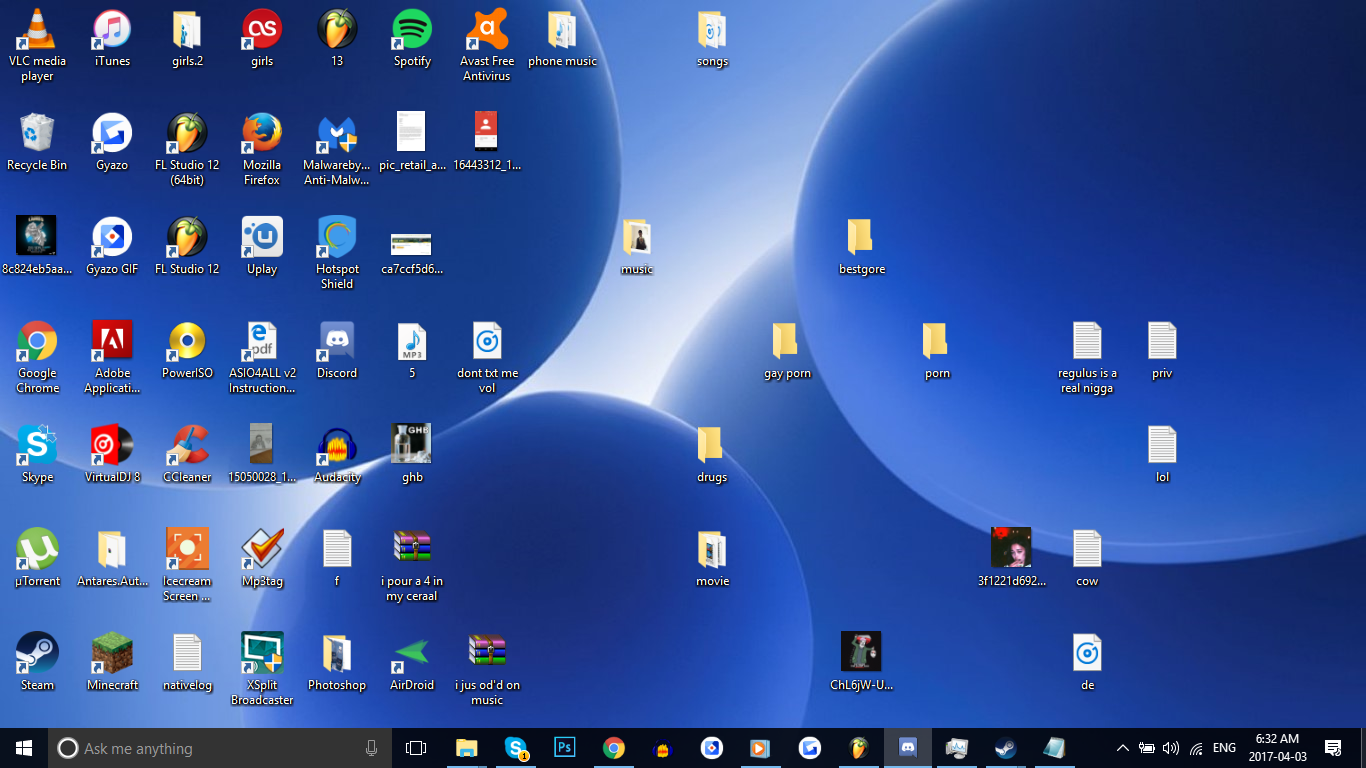This screenshot has height=768, width=1366.
Task: Select the Antares.Aut... folder
Action: (x=112, y=558)
